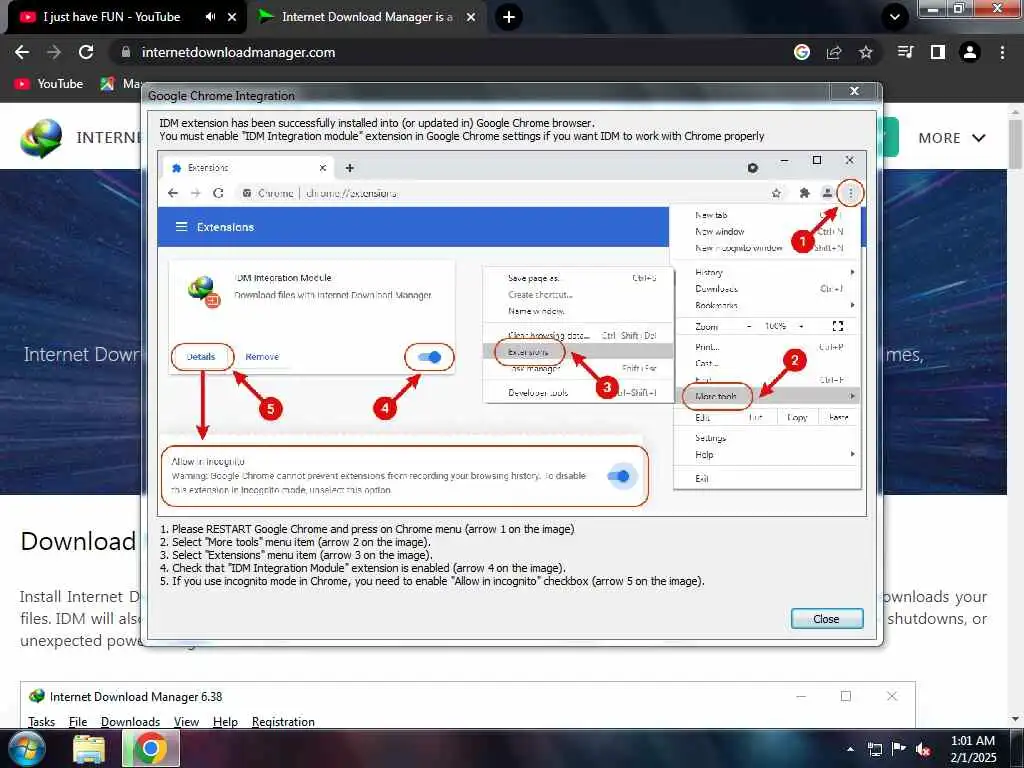The width and height of the screenshot is (1024, 768).
Task: Click the Close button in the integration dialog
Action: (827, 618)
